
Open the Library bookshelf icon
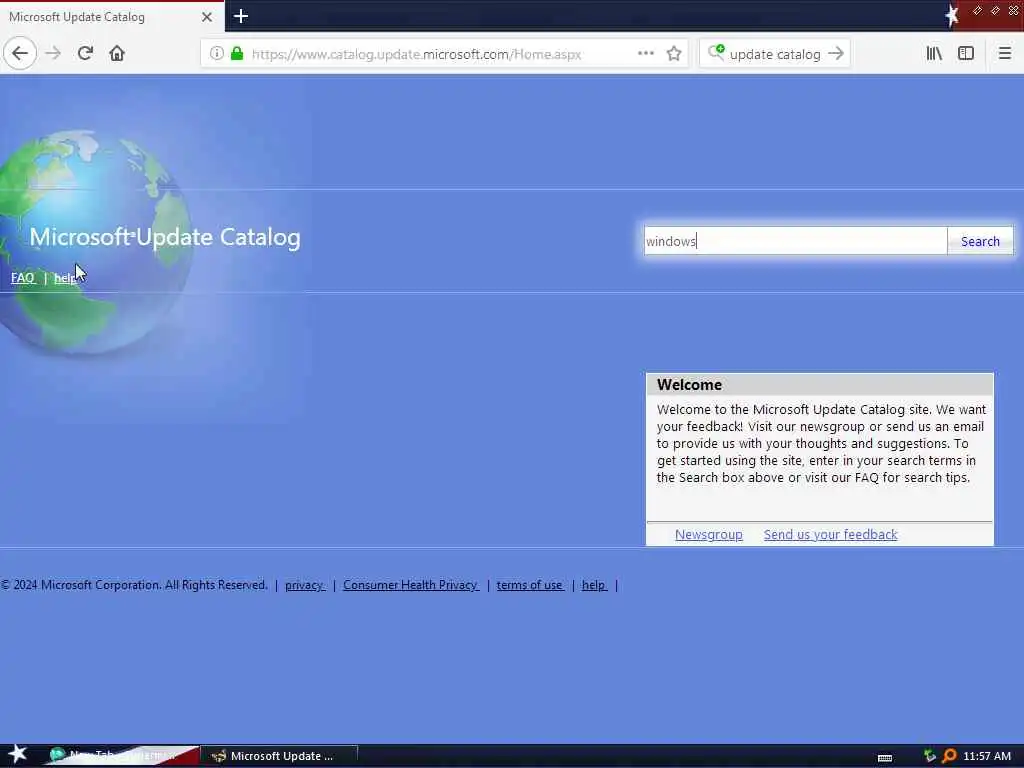[934, 54]
